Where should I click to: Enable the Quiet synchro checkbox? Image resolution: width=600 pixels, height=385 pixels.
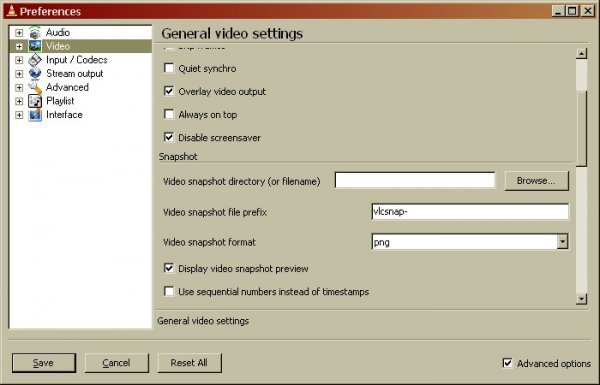[x=169, y=68]
